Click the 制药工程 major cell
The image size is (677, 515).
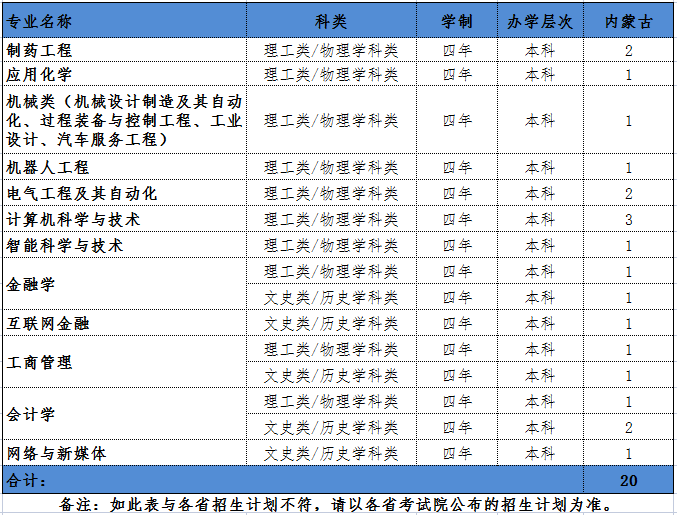tap(125, 50)
